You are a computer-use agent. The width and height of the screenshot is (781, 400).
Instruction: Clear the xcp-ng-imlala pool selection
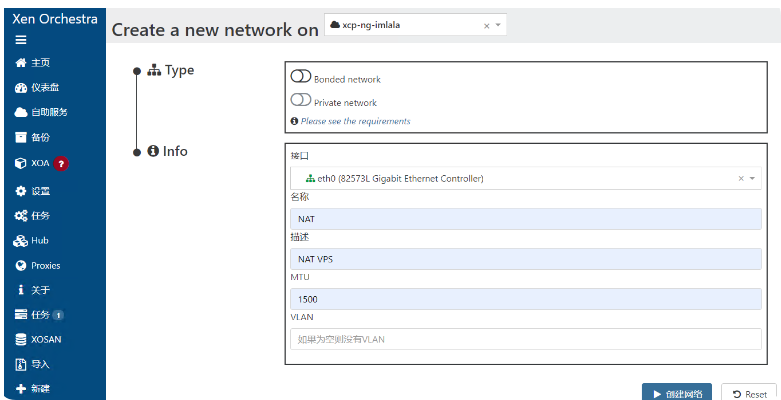click(x=487, y=26)
